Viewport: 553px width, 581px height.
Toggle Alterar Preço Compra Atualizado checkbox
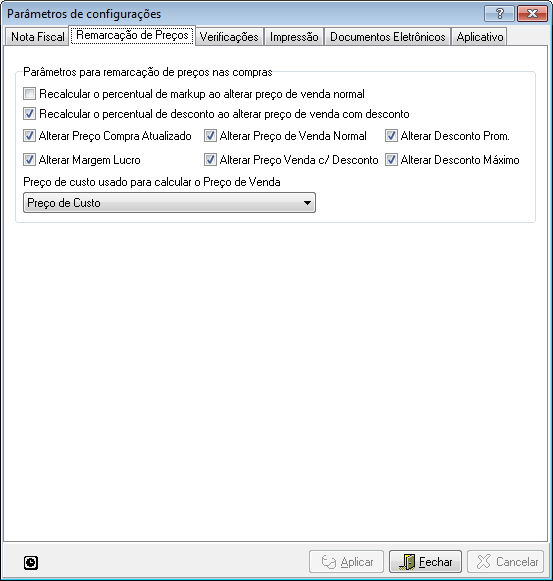29,136
